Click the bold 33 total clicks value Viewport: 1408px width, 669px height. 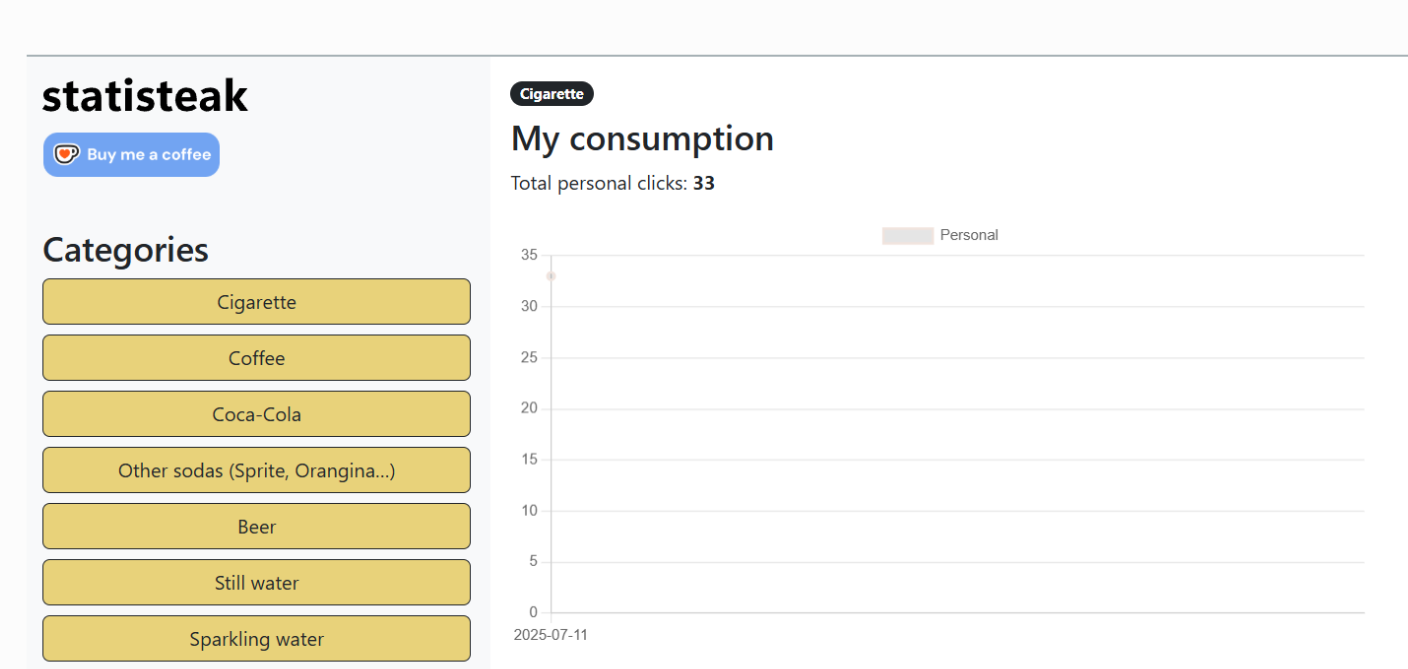[704, 183]
